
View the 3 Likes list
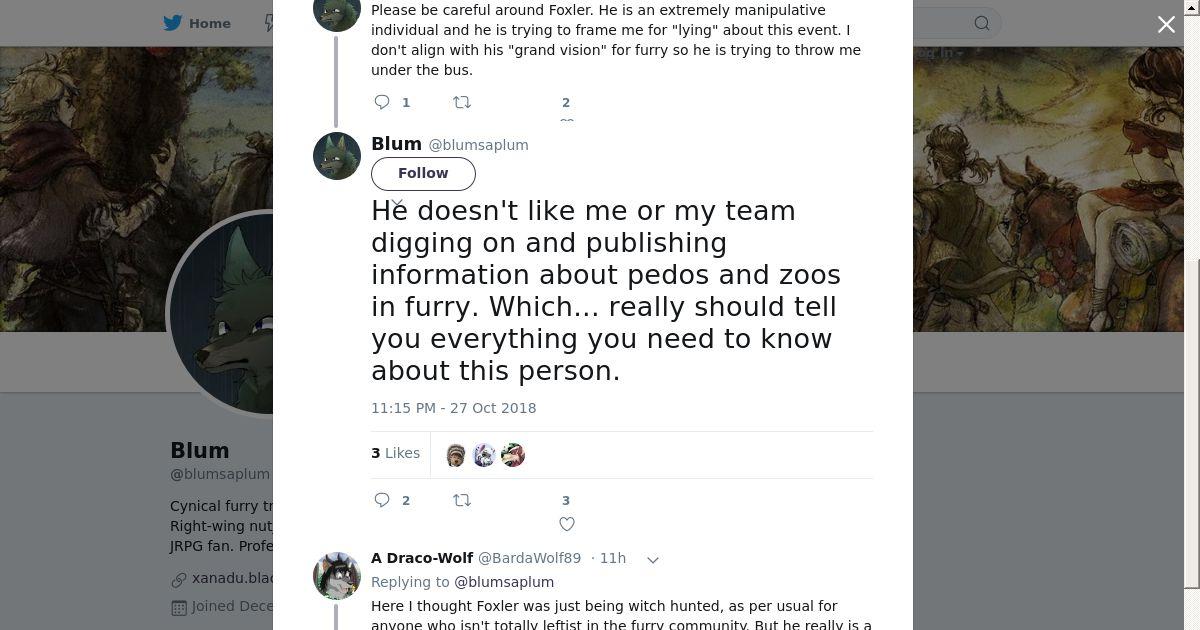[x=396, y=453]
